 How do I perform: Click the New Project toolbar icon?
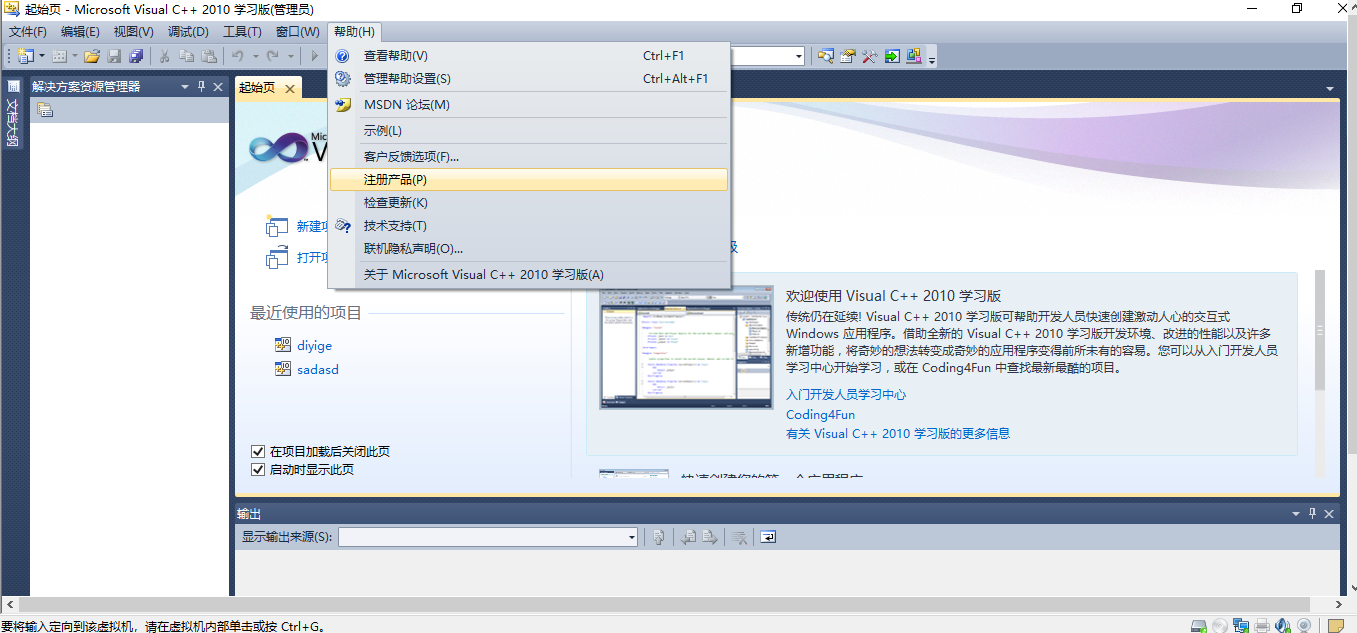pyautogui.click(x=26, y=56)
